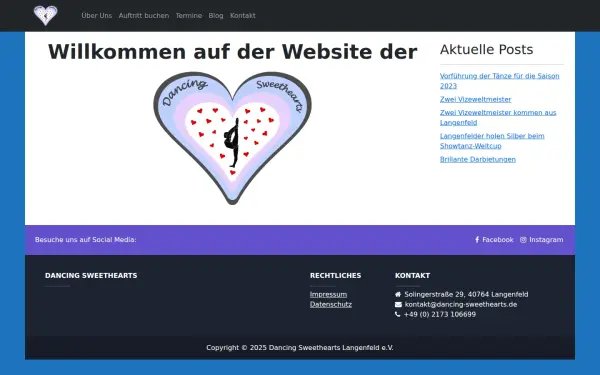This screenshot has width=600, height=375.
Task: Navigate to the Blog section
Action: 216,16
